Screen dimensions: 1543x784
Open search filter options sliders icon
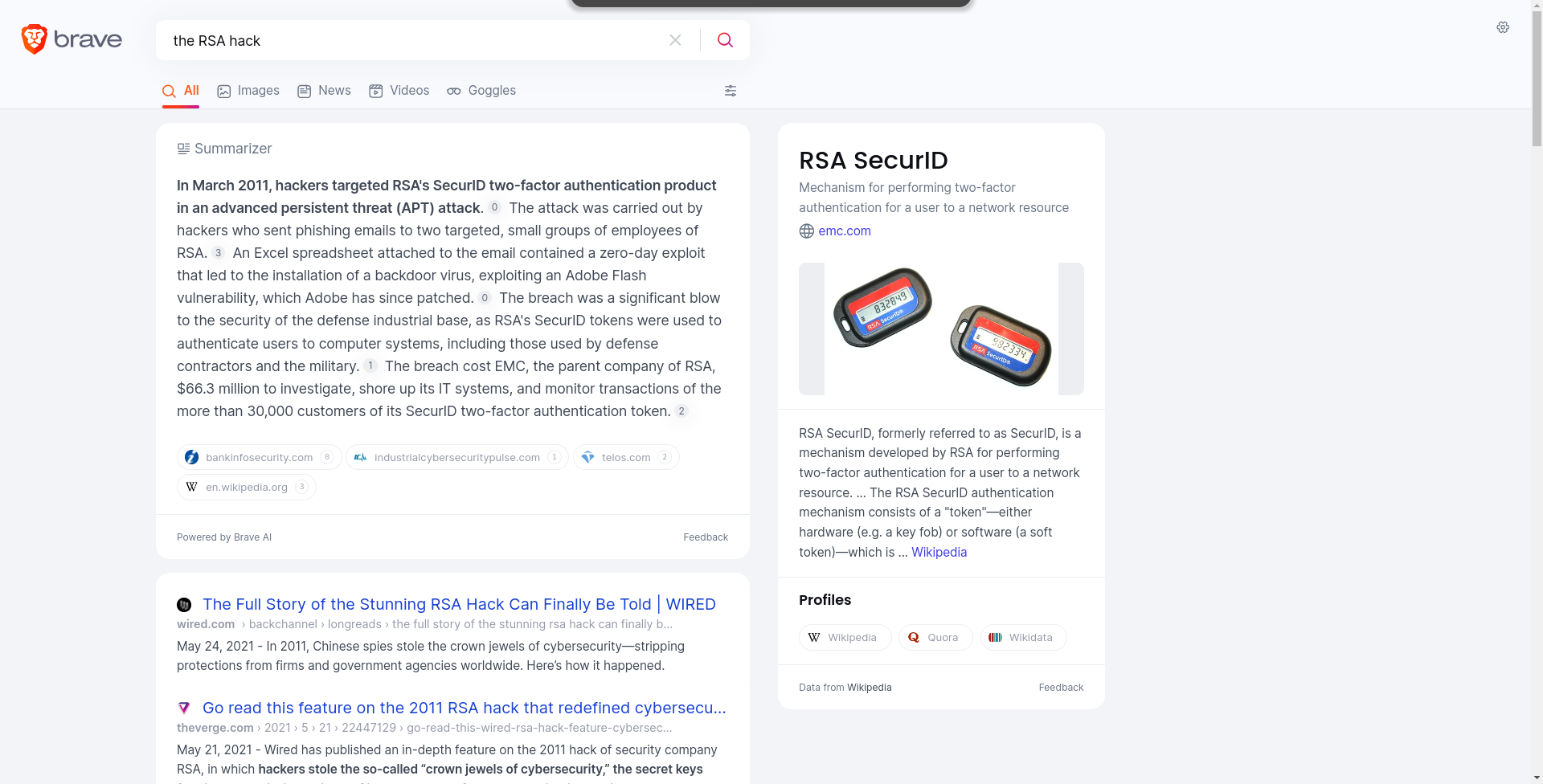[731, 91]
